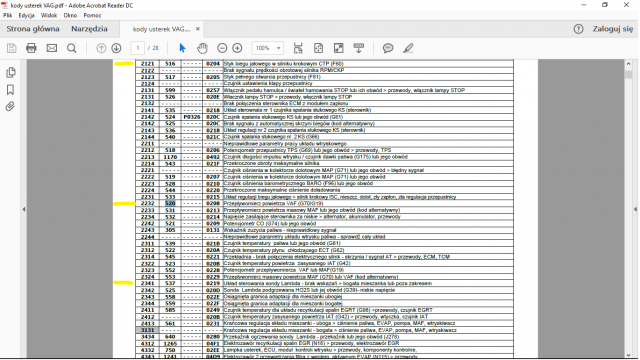Click shaded code cell 3131
Screen dimensions: 640x360
[x=148, y=330]
